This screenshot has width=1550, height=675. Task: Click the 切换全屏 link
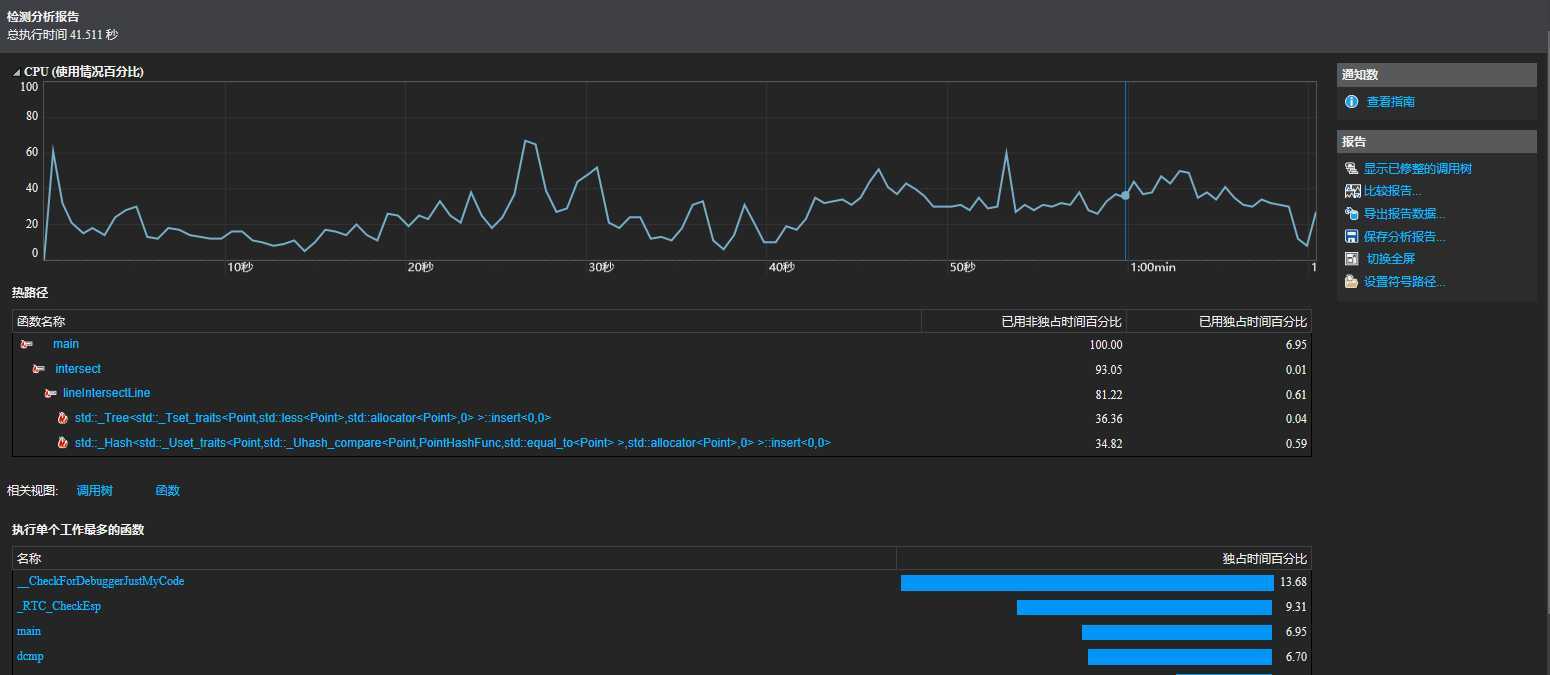tap(1391, 259)
